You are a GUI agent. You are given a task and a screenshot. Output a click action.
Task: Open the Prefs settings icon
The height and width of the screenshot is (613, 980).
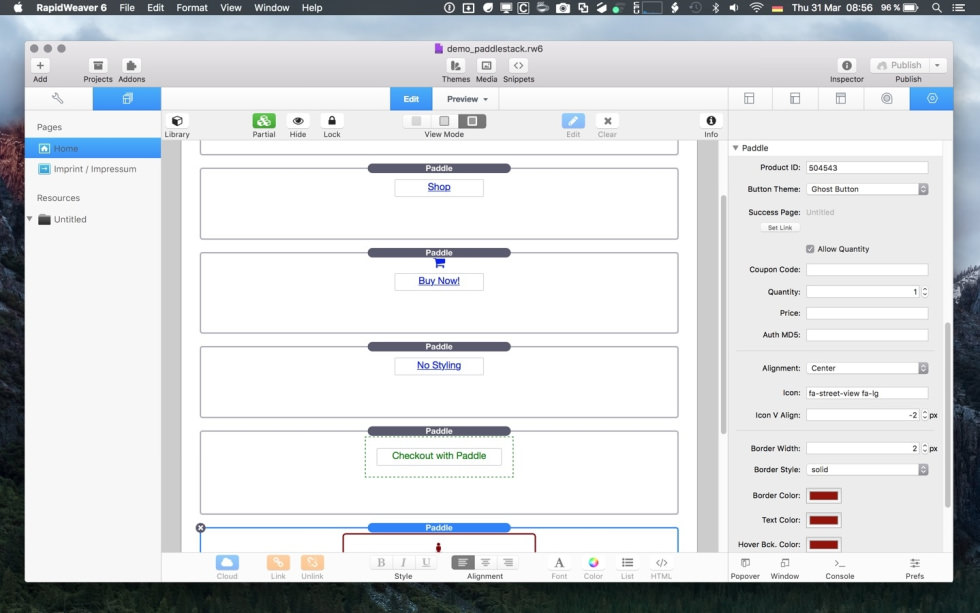[x=914, y=563]
